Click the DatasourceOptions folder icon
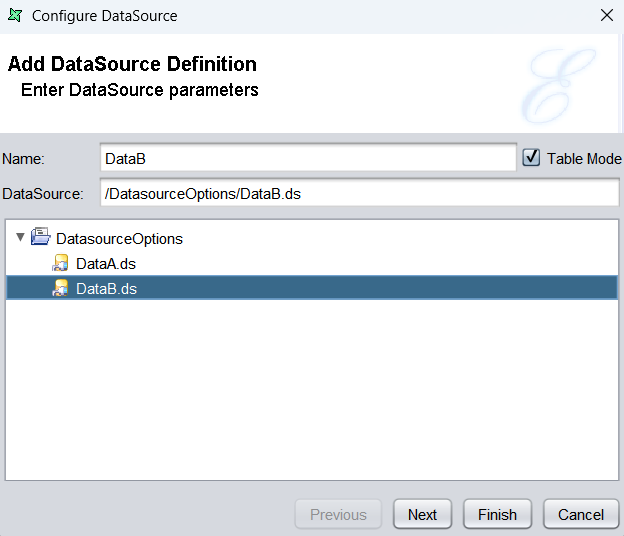Screen dimensions: 624x536 click(x=41, y=238)
